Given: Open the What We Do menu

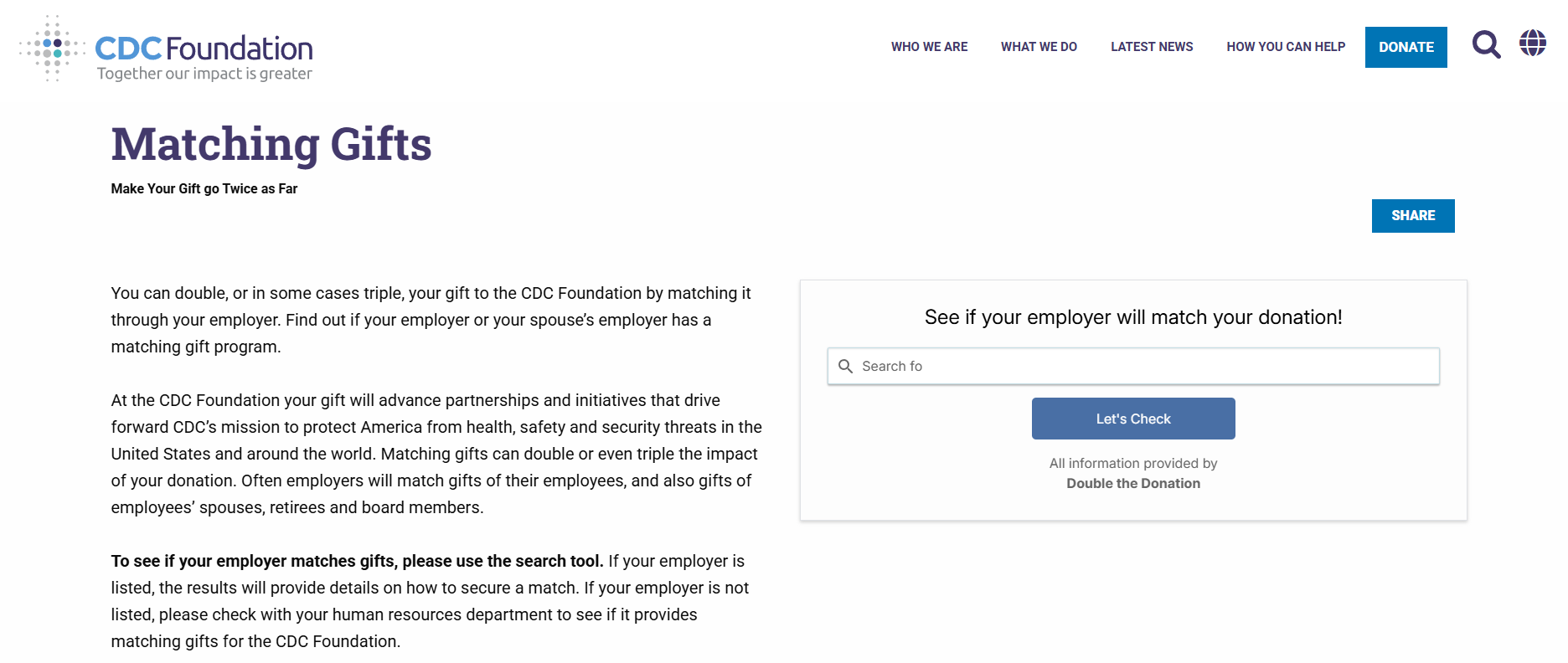Looking at the screenshot, I should 1039,47.
